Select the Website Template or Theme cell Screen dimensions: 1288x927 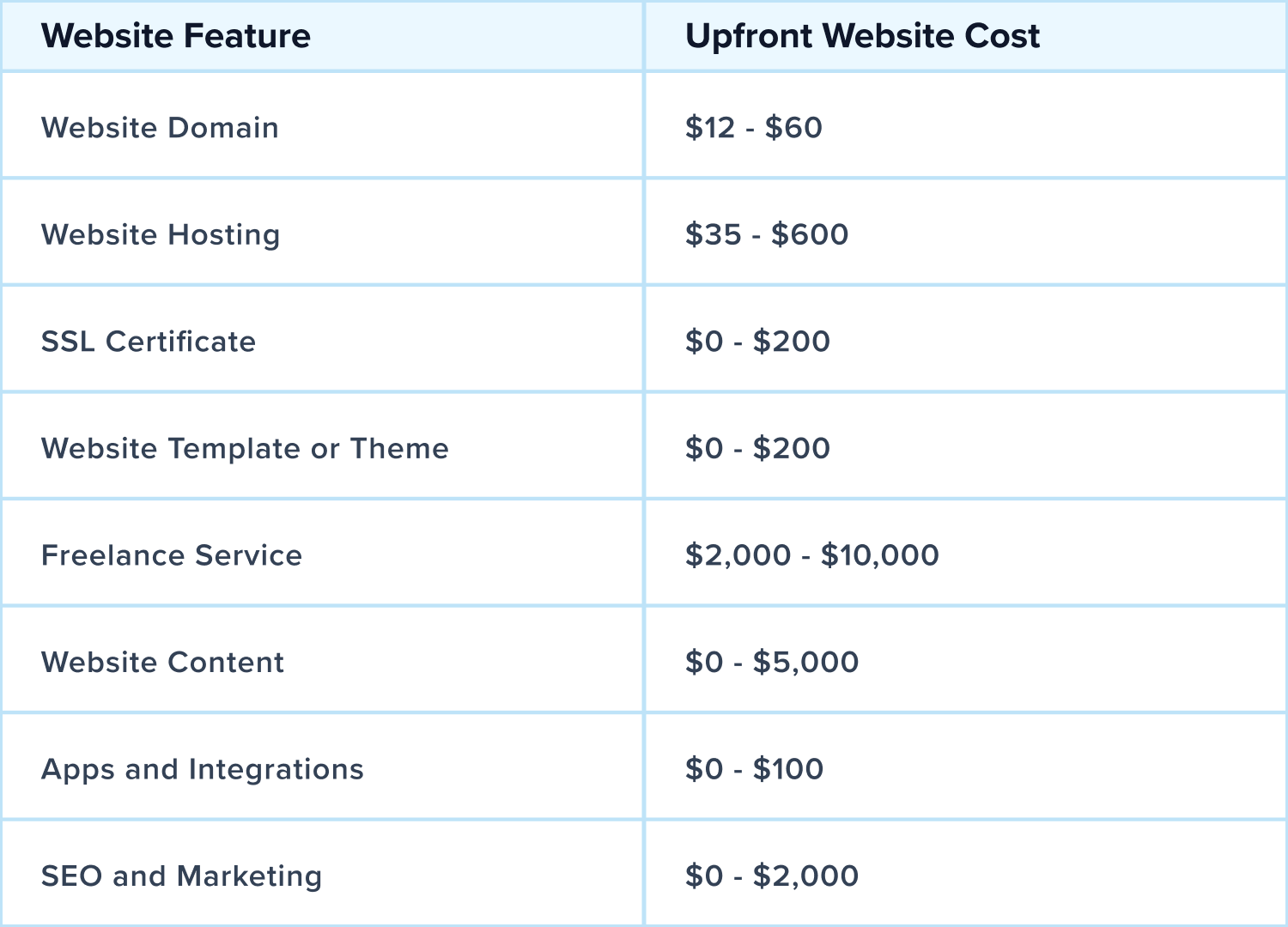[245, 448]
